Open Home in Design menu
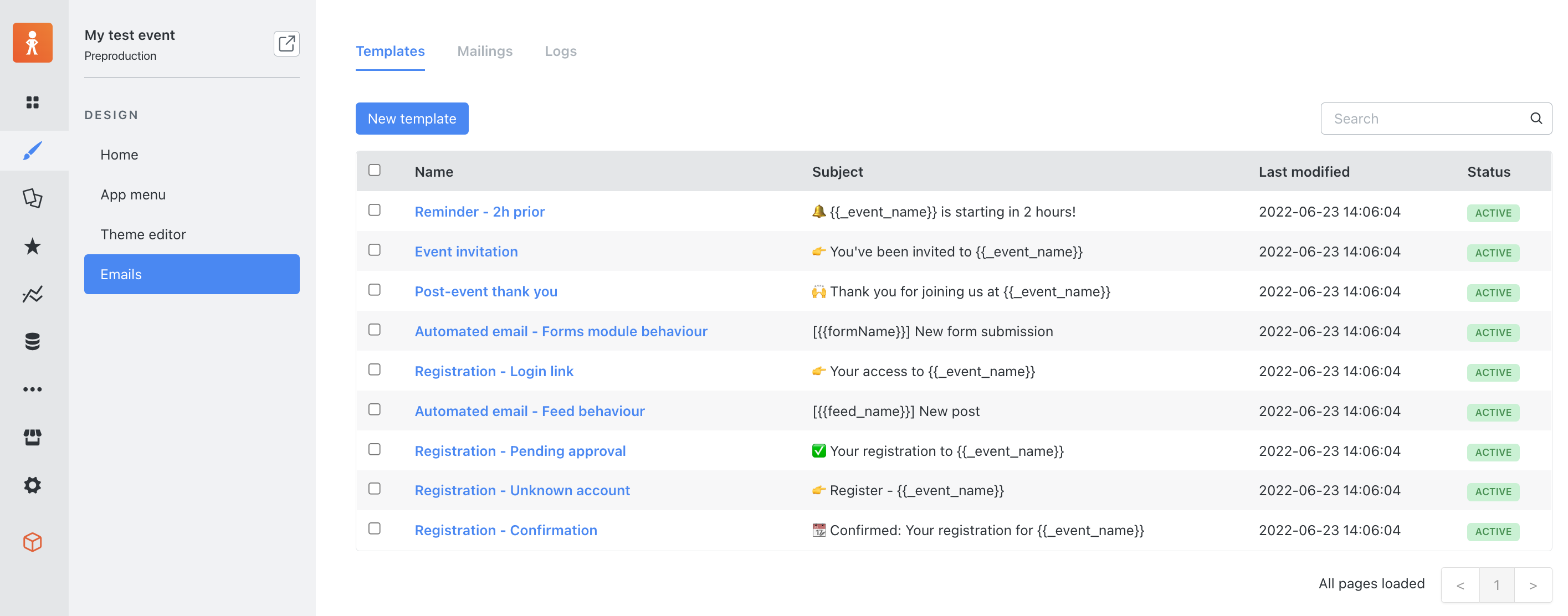 pos(192,155)
